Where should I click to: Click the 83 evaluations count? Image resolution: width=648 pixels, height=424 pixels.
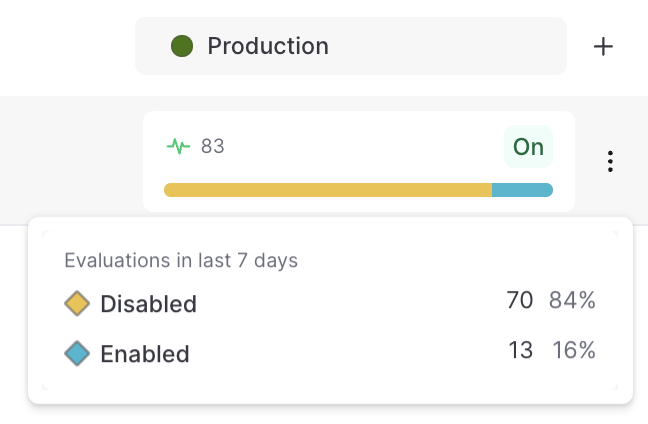212,147
